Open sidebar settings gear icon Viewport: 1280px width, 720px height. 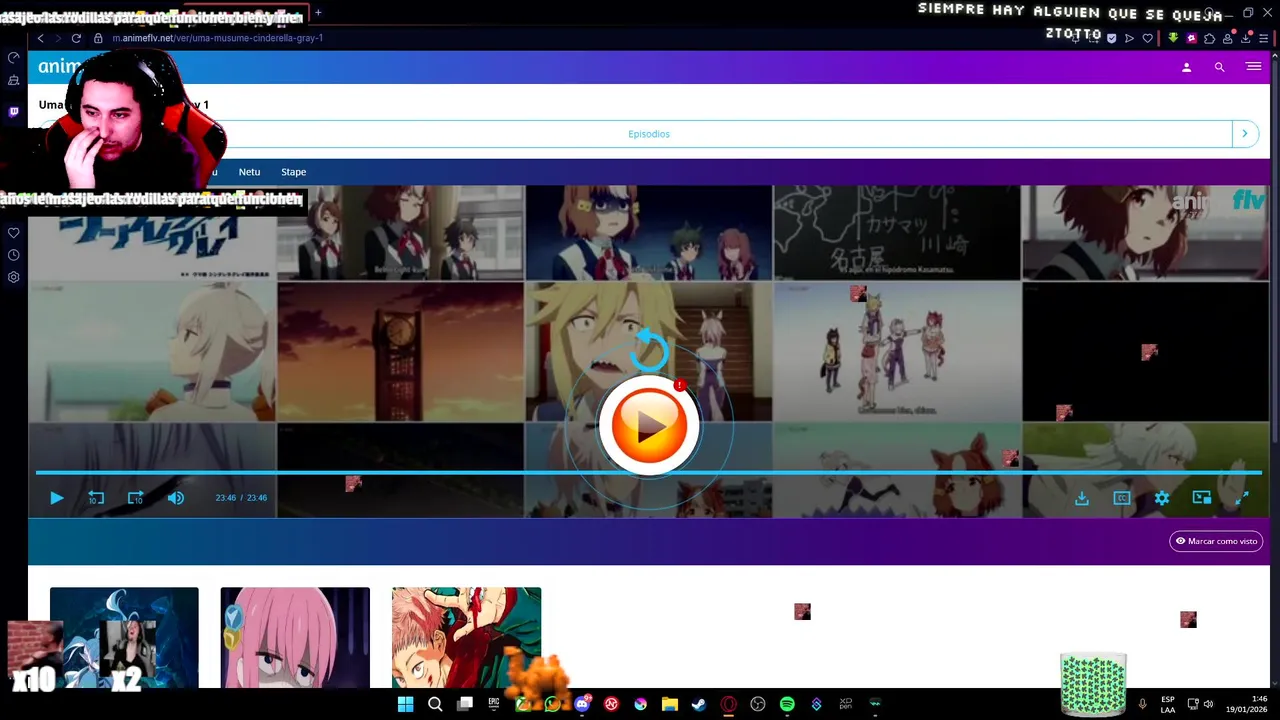[x=13, y=277]
